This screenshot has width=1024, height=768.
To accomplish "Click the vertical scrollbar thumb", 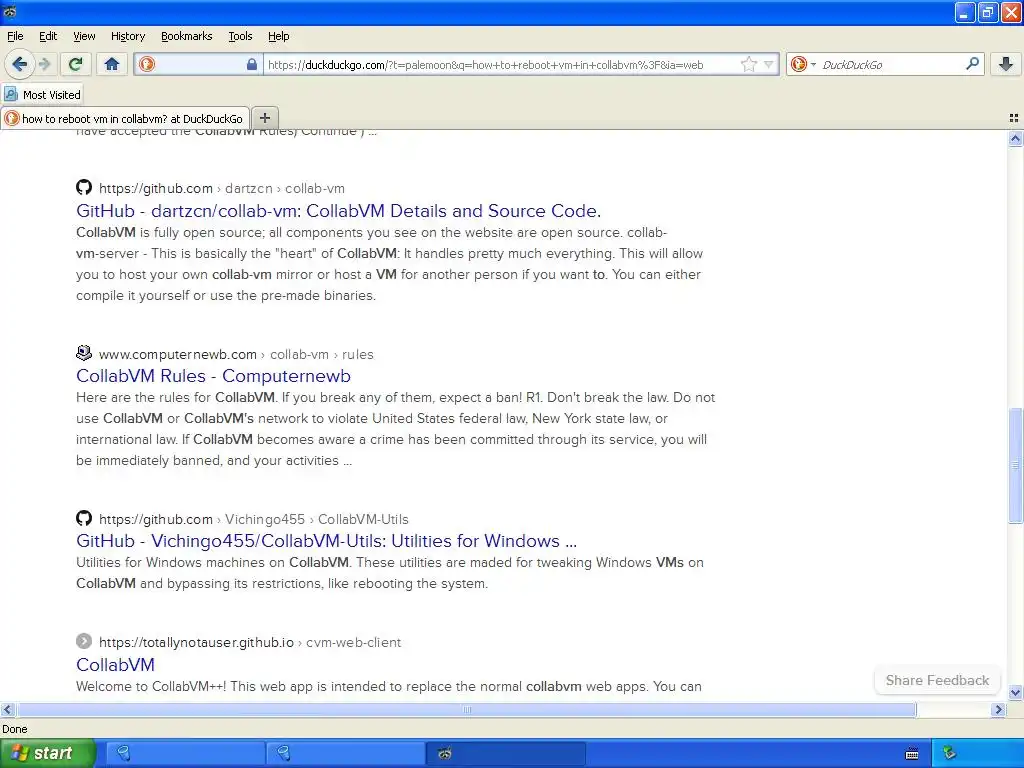I will (1015, 465).
